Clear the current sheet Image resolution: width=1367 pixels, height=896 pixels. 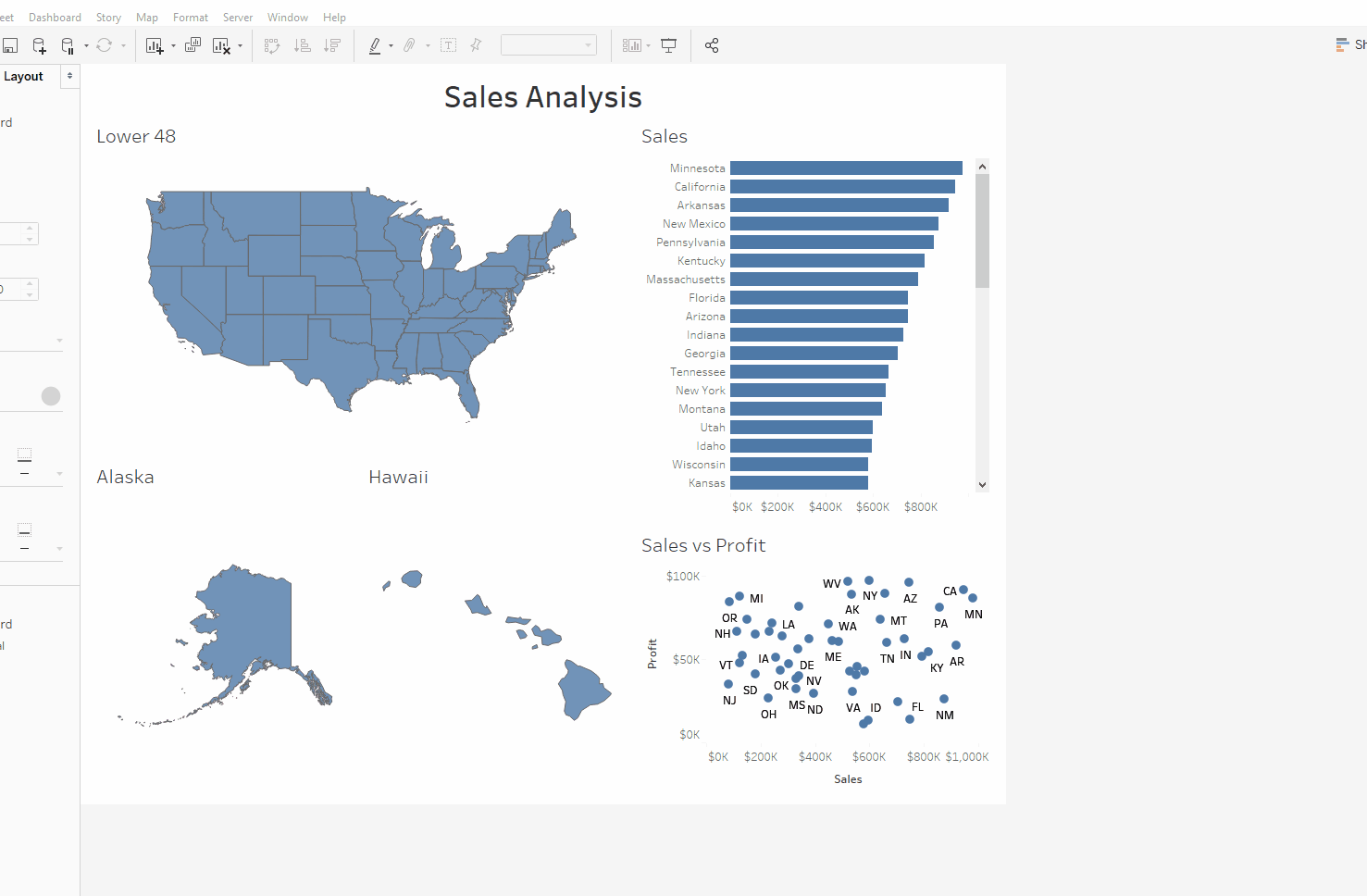tap(218, 44)
